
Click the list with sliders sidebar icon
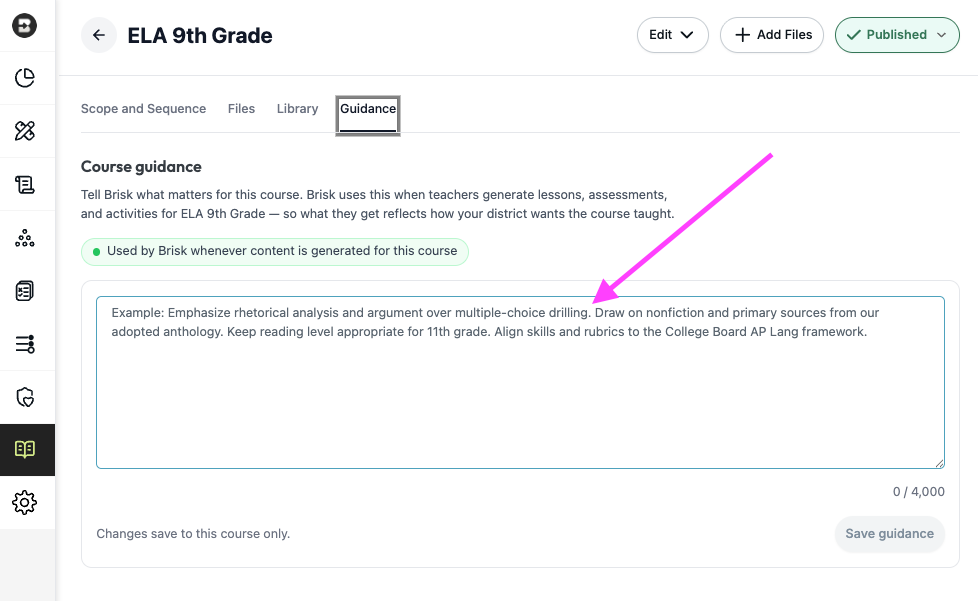24,344
